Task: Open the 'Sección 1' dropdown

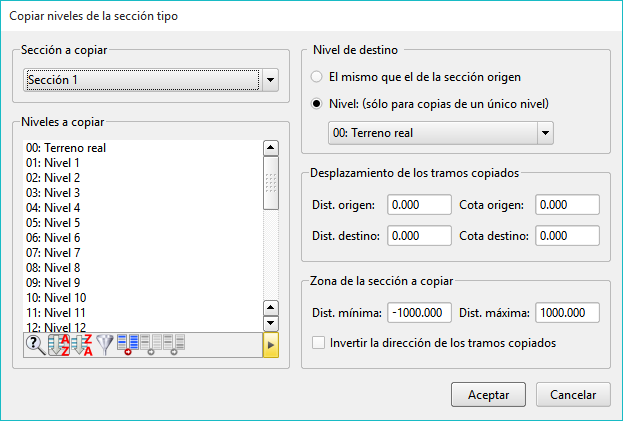Action: click(271, 80)
